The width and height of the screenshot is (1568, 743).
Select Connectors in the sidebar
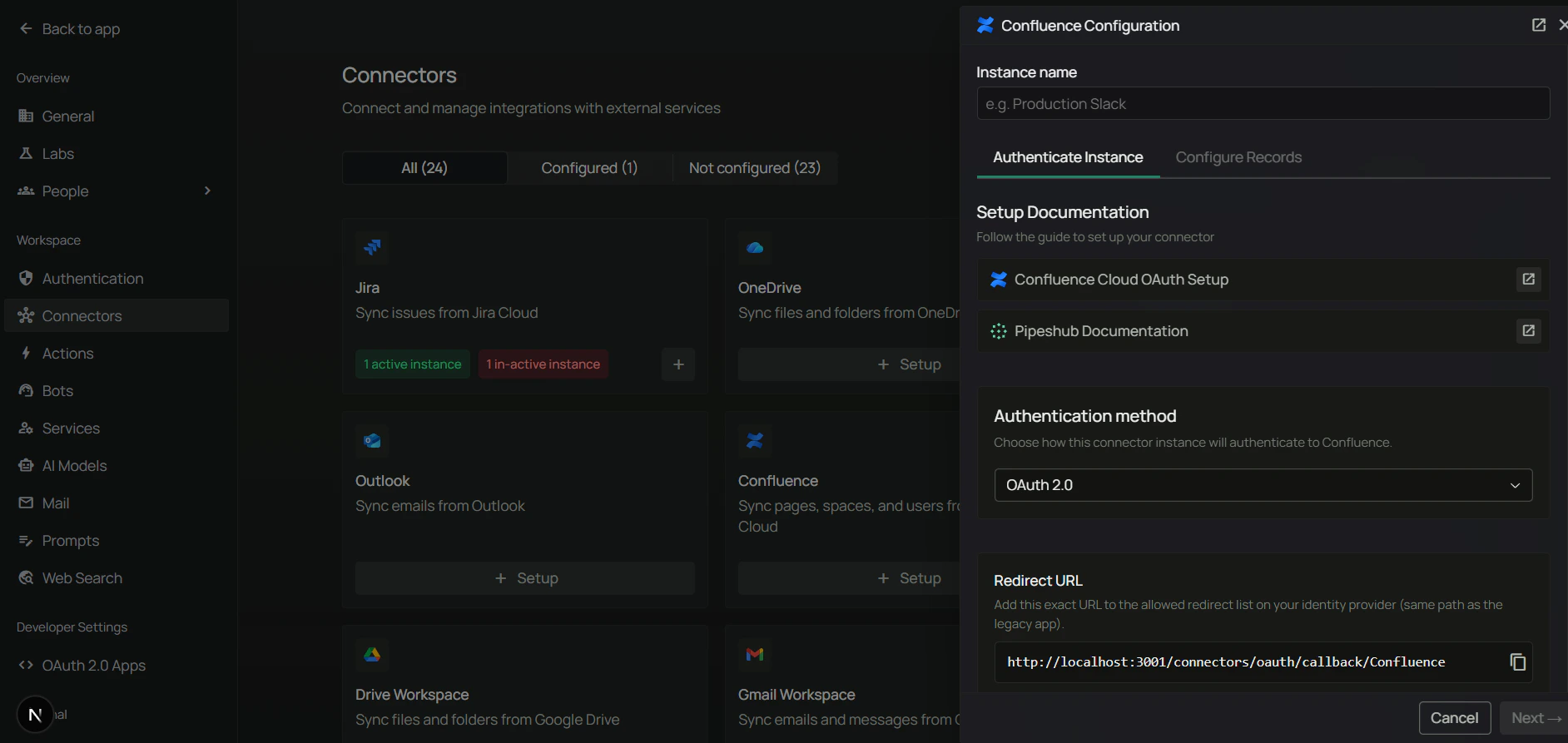[x=117, y=316]
